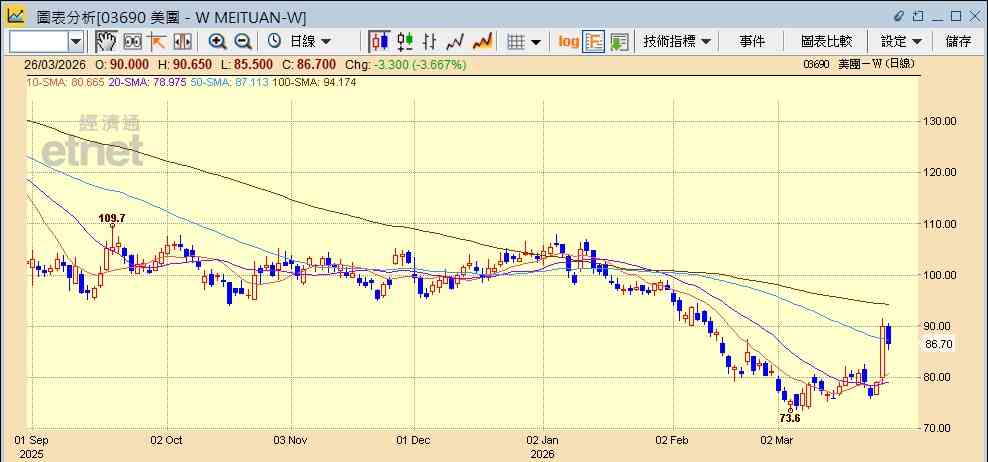Switch to red-green candlestick chart type

click(x=405, y=42)
